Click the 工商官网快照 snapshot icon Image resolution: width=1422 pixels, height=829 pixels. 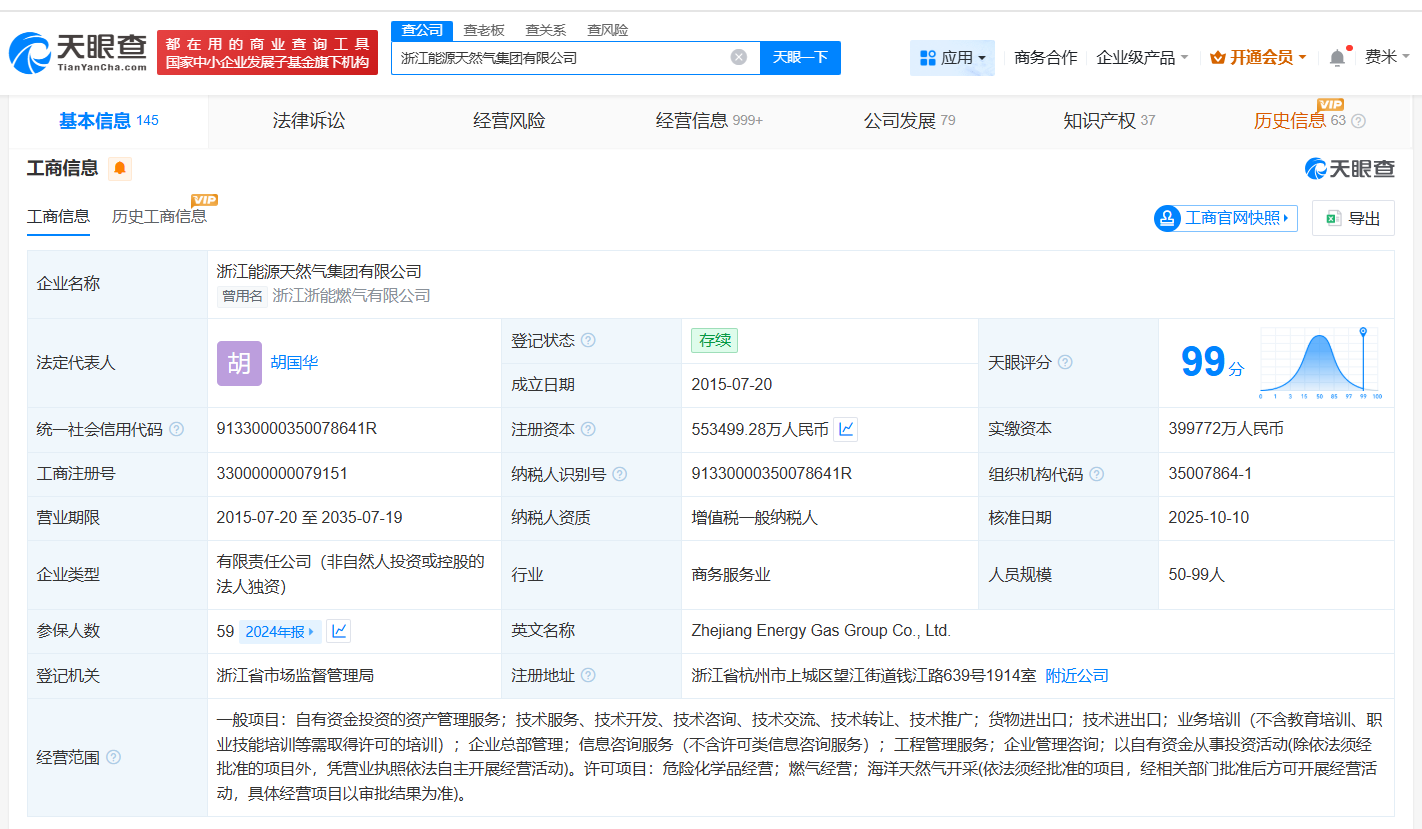point(1166,217)
